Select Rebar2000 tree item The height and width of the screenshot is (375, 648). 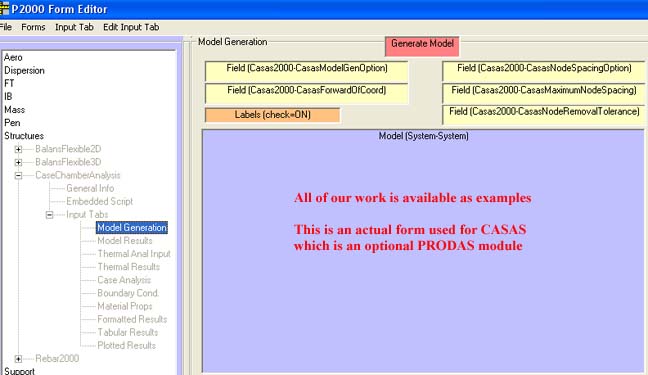click(x=57, y=358)
